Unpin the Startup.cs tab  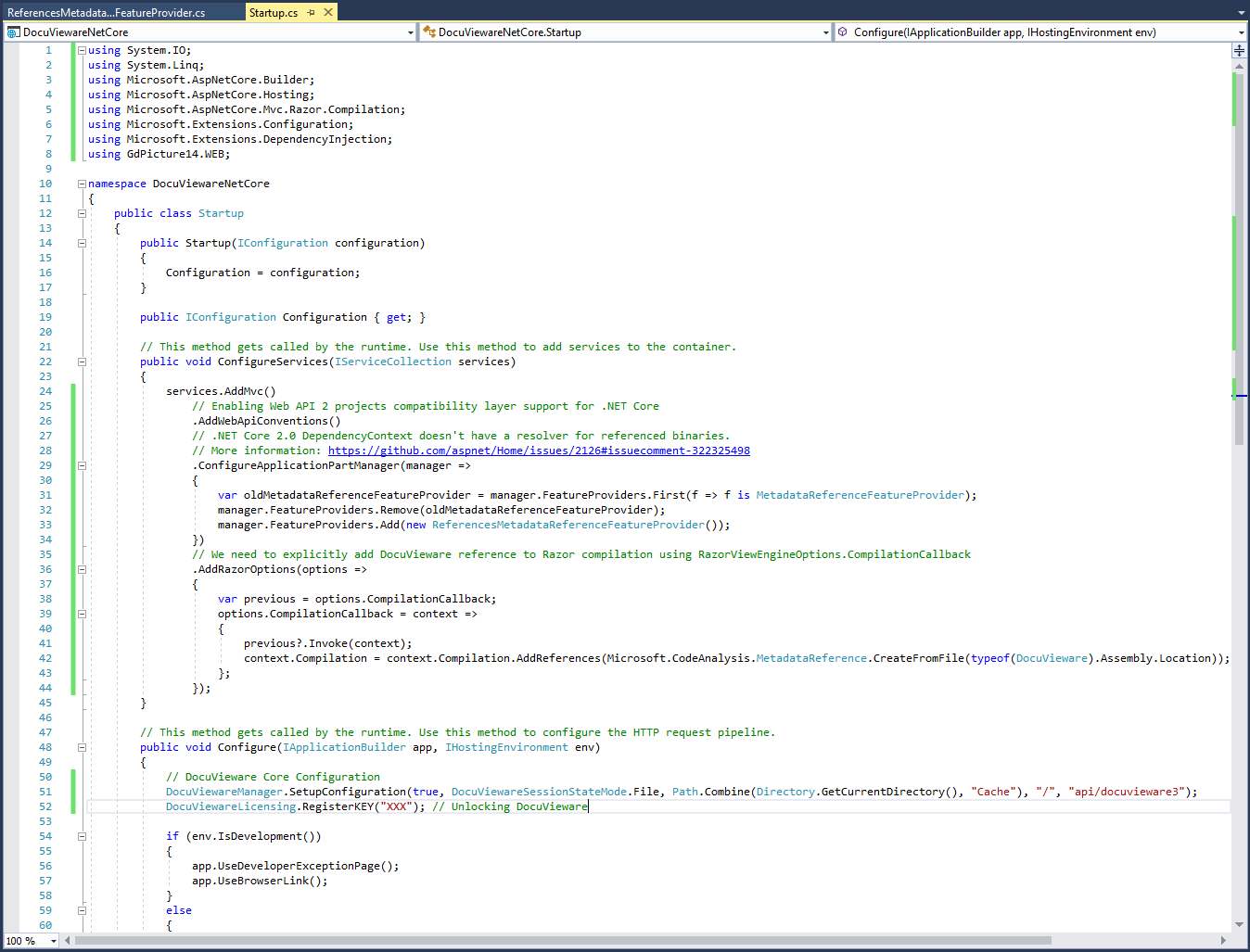(312, 12)
